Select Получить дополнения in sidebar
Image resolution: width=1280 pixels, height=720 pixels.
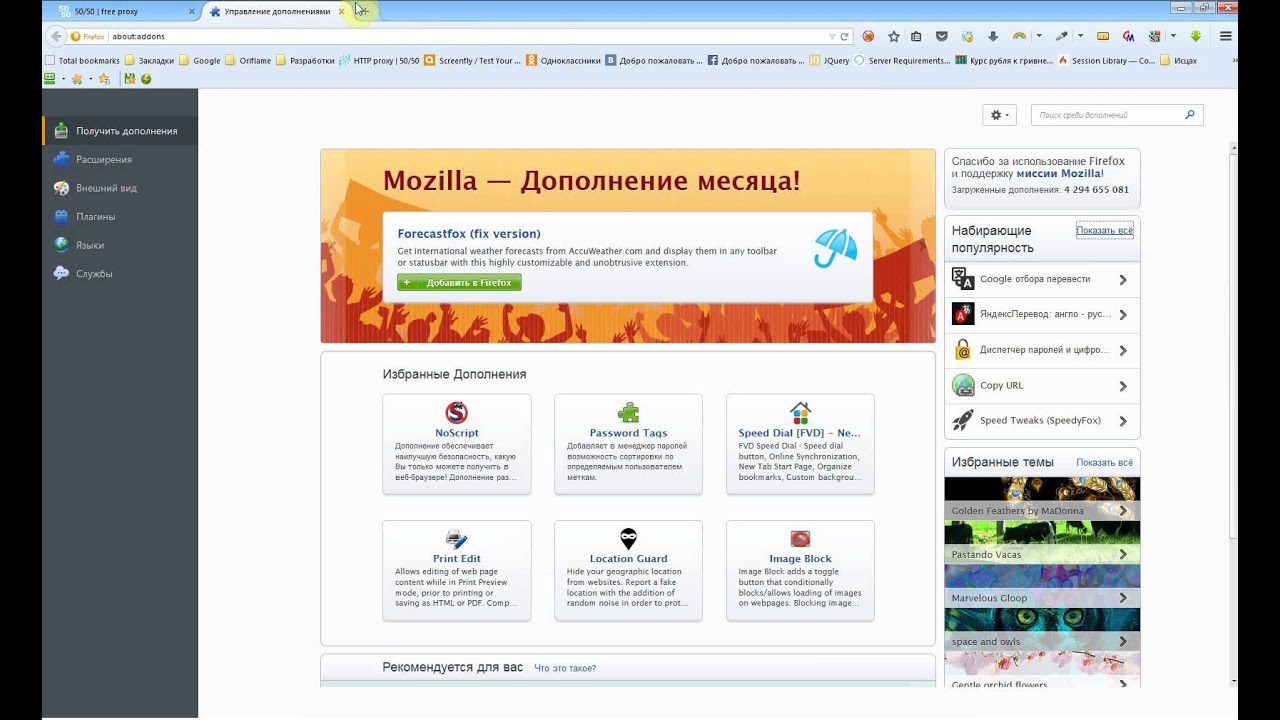point(120,131)
